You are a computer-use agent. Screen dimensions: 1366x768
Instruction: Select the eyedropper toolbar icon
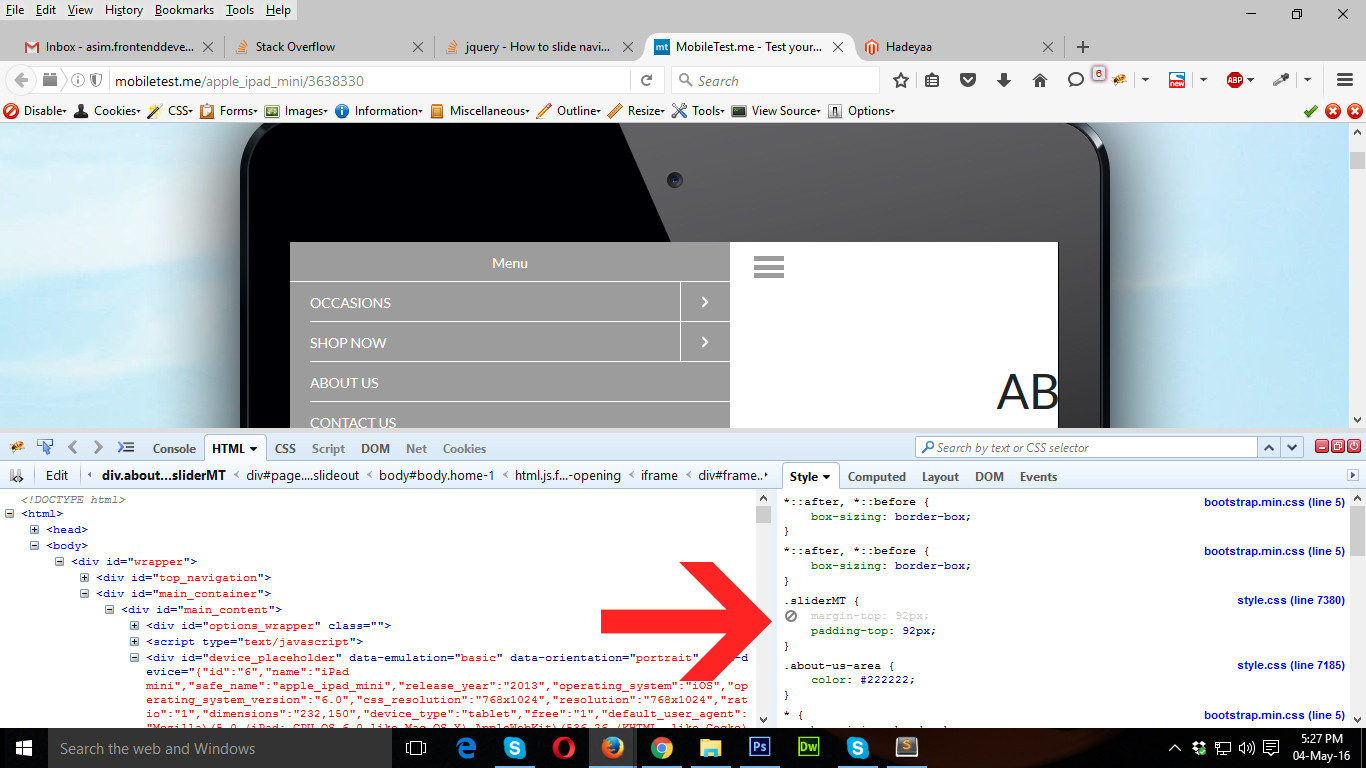(1281, 80)
